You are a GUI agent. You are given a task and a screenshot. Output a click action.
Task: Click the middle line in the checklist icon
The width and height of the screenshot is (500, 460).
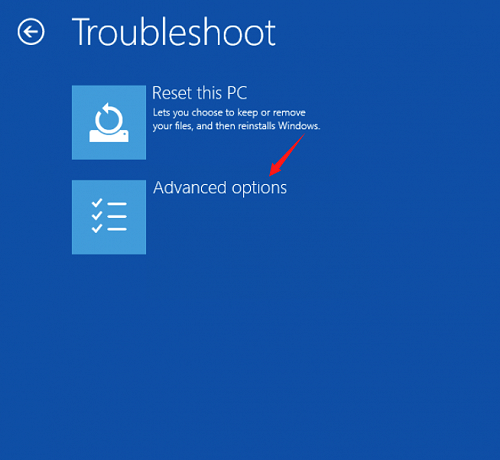pyautogui.click(x=117, y=217)
